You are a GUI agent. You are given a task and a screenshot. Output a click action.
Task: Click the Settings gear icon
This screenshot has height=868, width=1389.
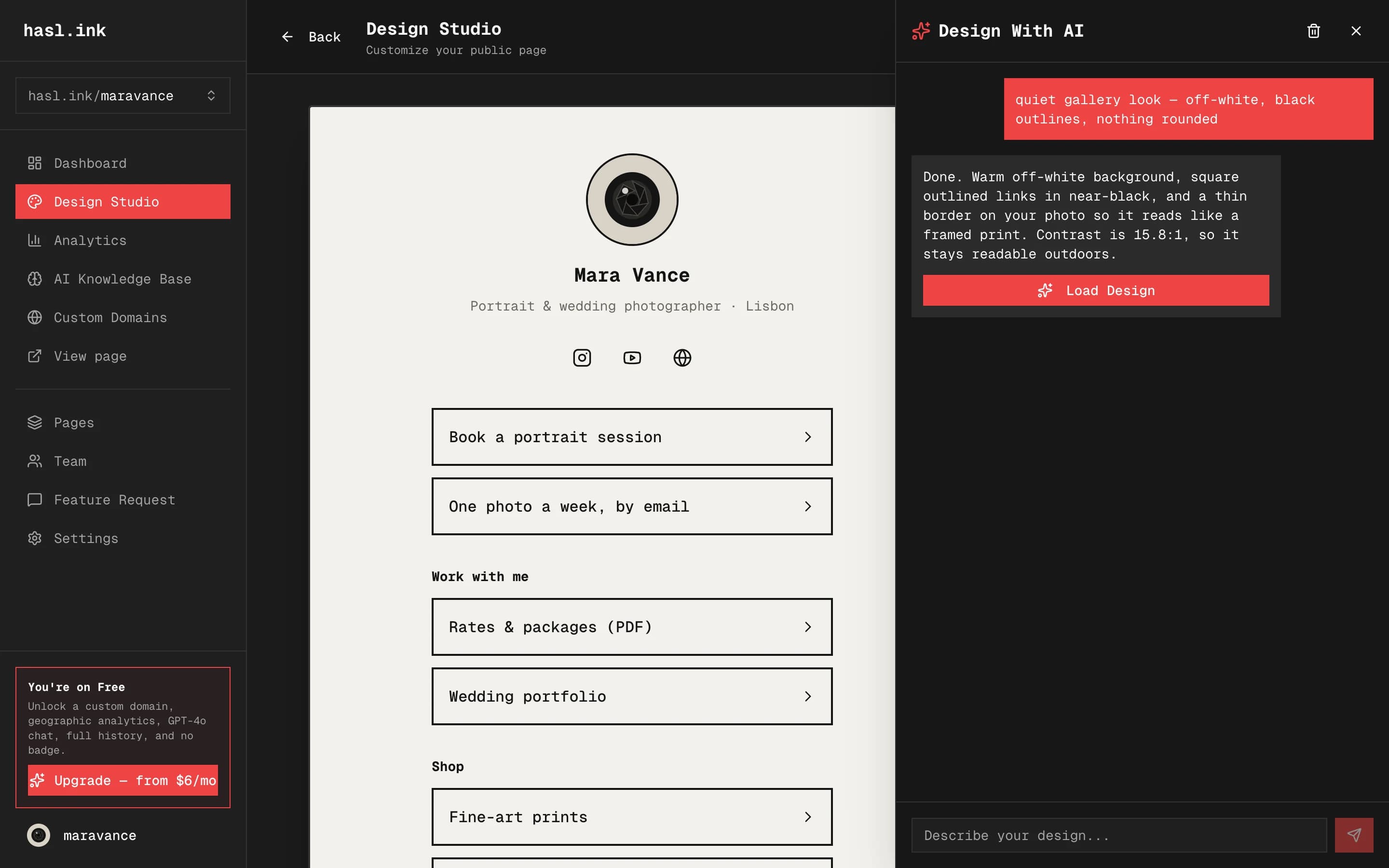pos(34,538)
